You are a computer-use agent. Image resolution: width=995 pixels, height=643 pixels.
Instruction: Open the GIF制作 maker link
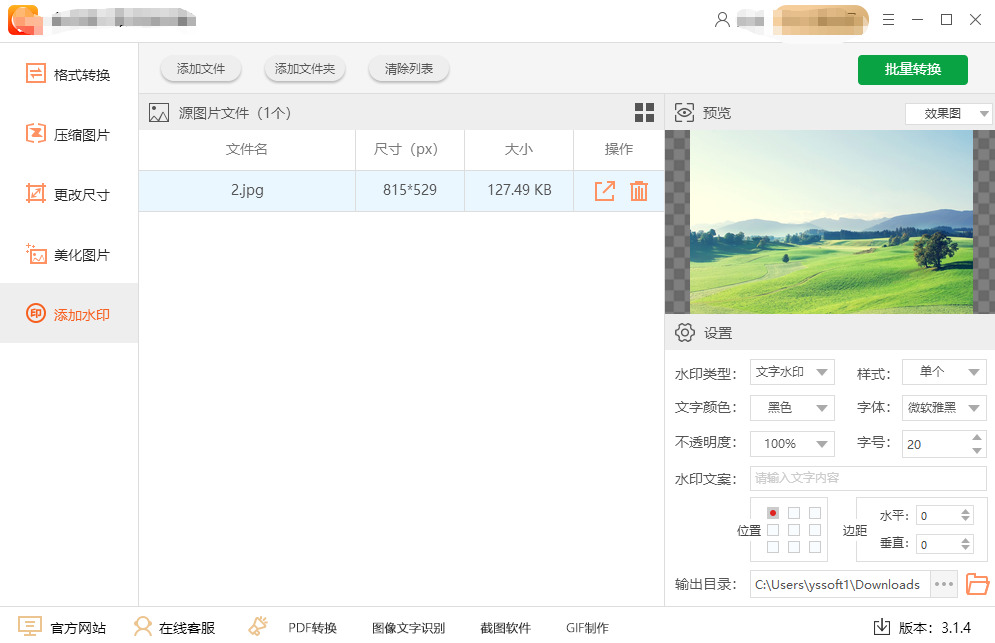point(587,628)
